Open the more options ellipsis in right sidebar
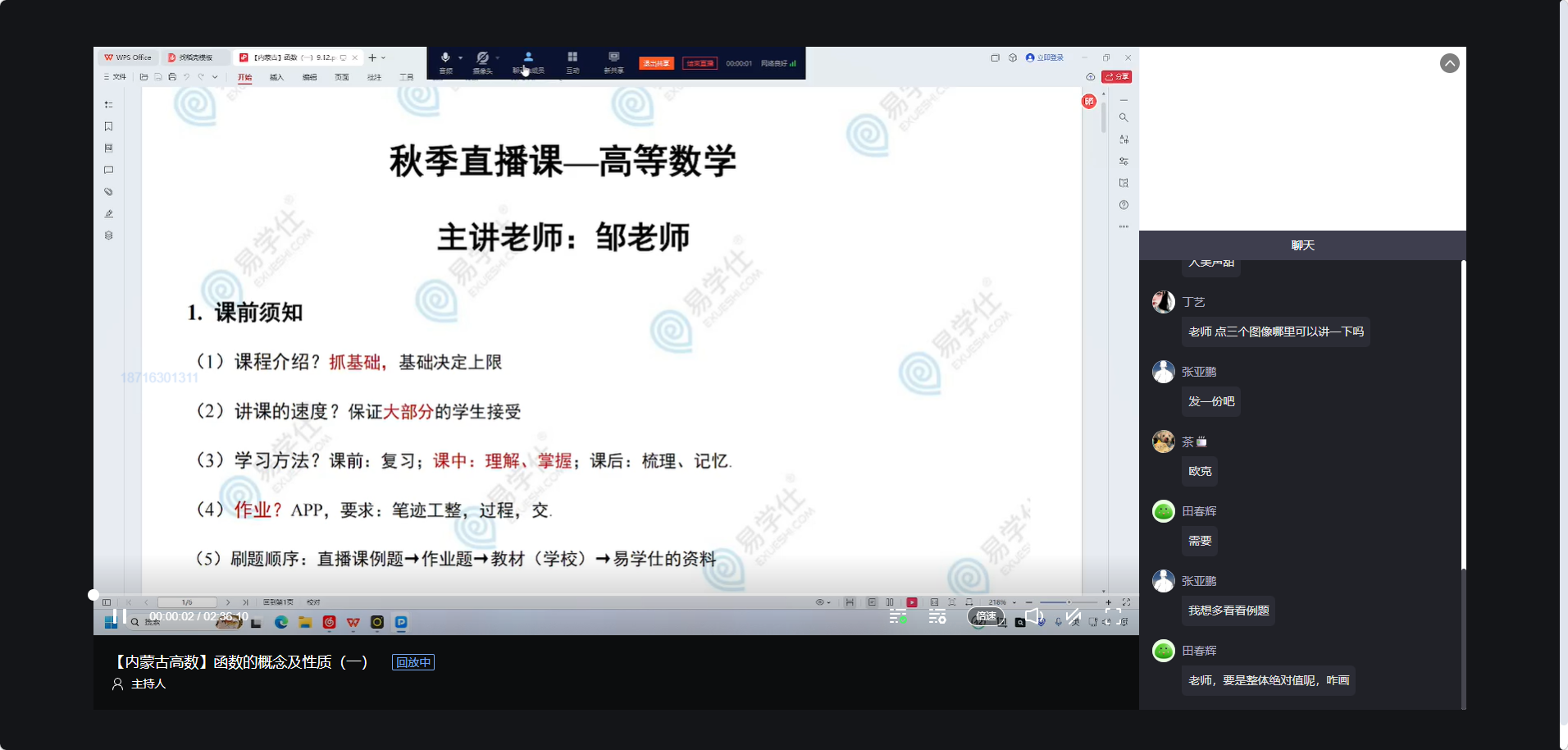 click(x=1124, y=226)
